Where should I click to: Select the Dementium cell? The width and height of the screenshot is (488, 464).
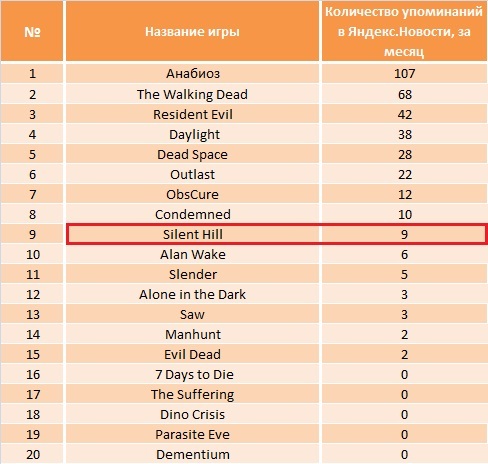[192, 454]
